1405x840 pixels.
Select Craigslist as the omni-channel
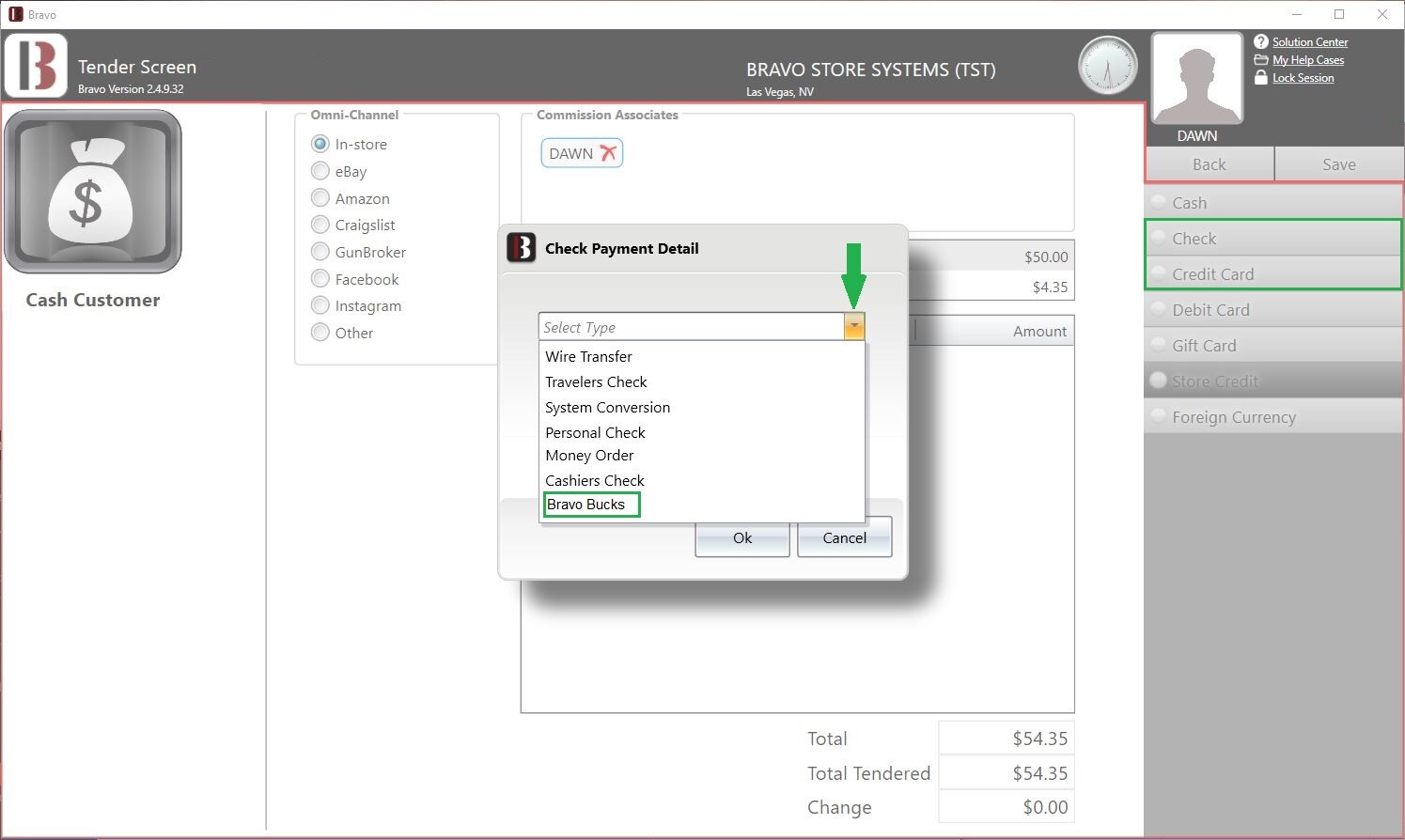(320, 225)
